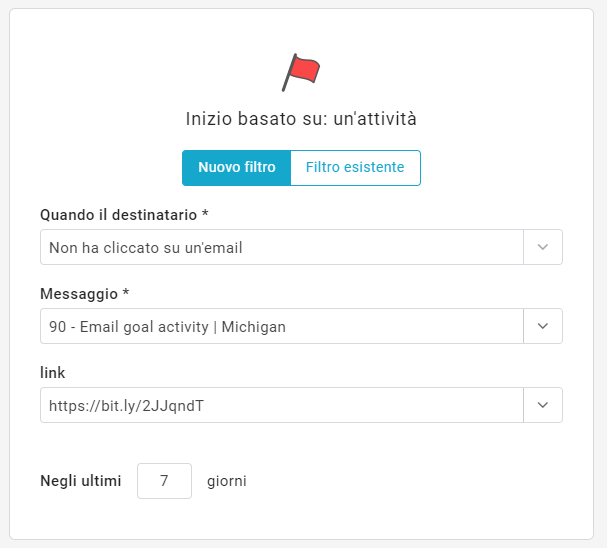607x548 pixels.
Task: Click the "Negli ultimi" label
Action: [x=81, y=481]
